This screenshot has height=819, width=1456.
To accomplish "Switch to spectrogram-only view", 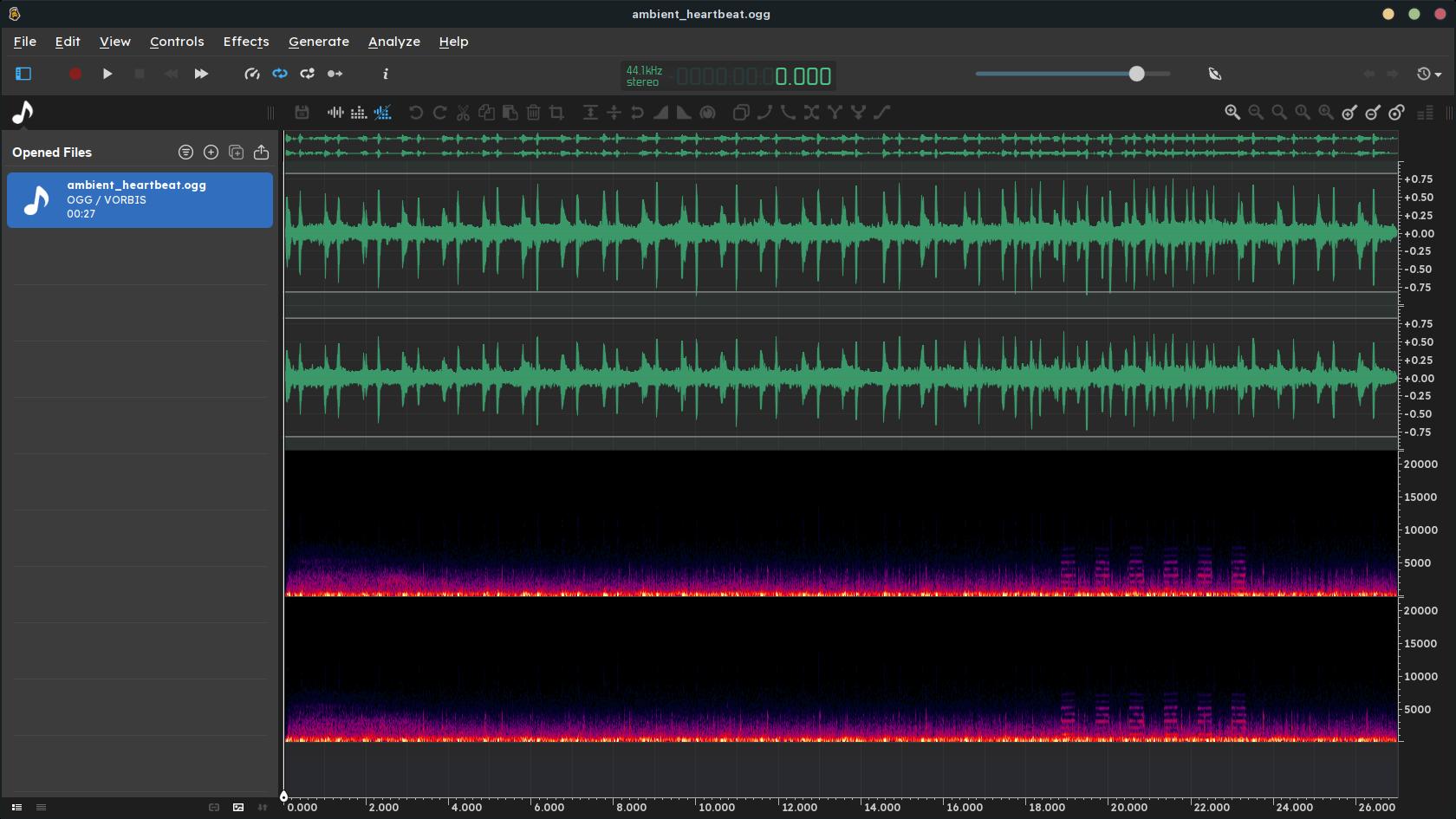I will (x=359, y=113).
